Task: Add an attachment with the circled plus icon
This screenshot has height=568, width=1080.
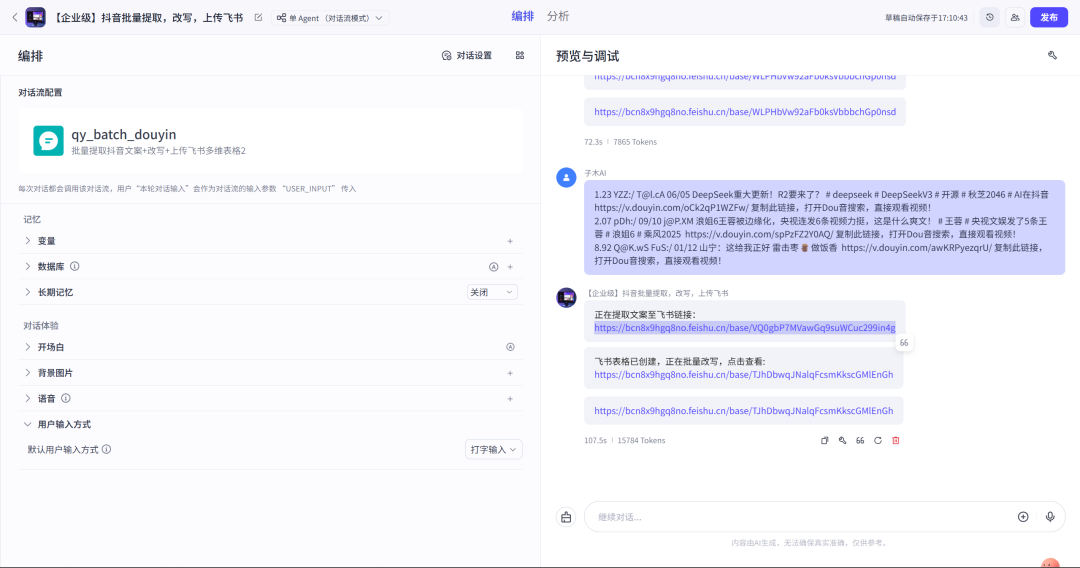Action: click(x=1023, y=517)
